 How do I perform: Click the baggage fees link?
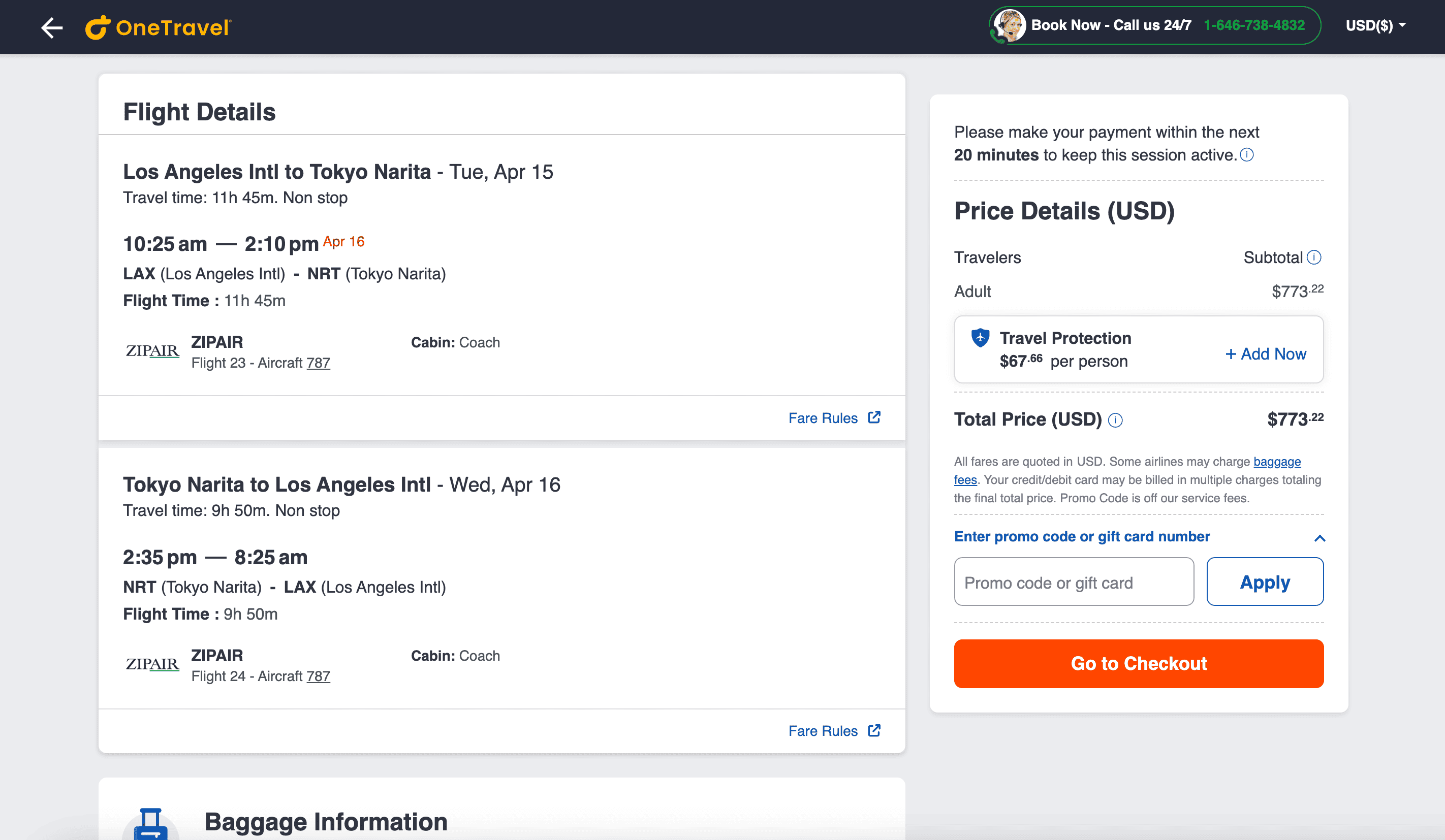[x=1276, y=462]
